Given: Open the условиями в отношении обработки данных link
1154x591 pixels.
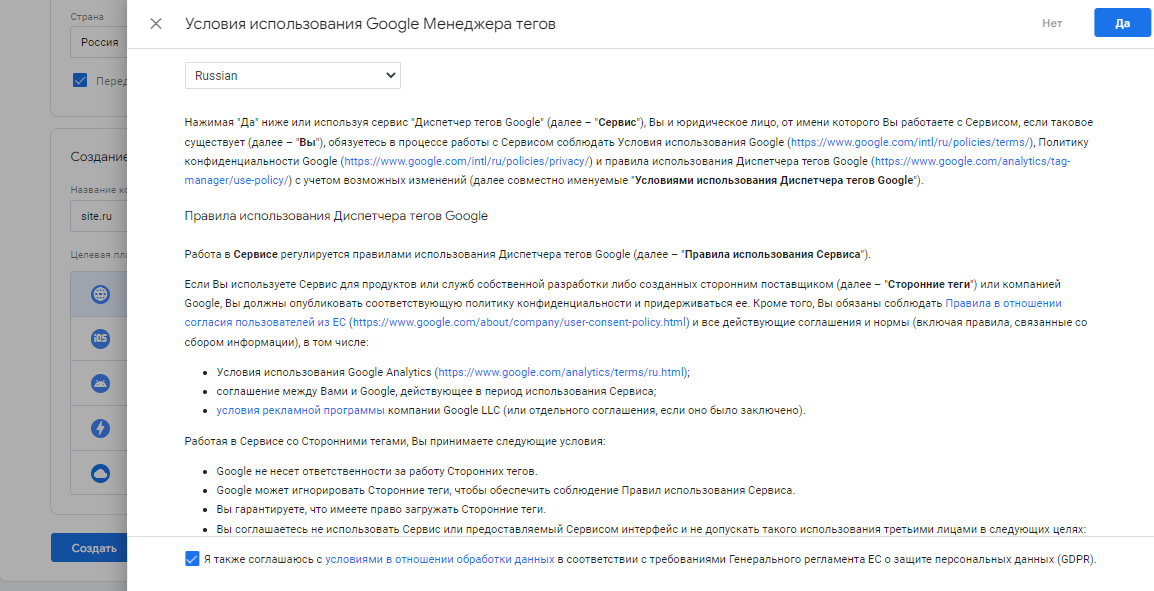Looking at the screenshot, I should pos(439,559).
